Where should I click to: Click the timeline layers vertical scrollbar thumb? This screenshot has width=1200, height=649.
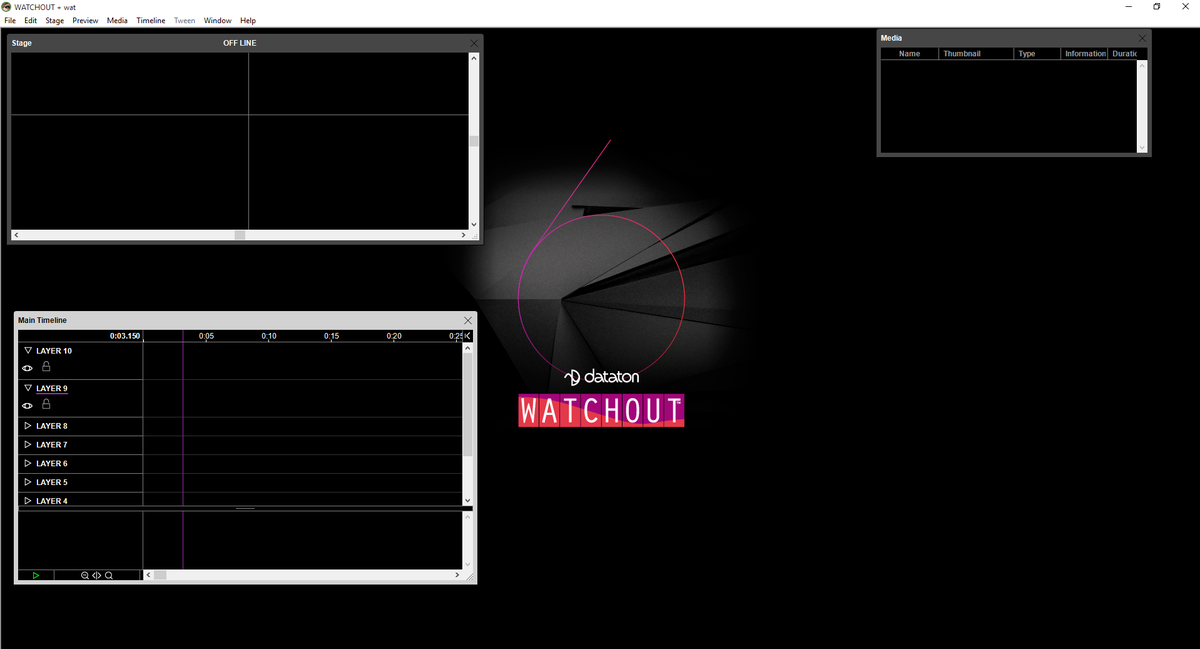(467, 405)
